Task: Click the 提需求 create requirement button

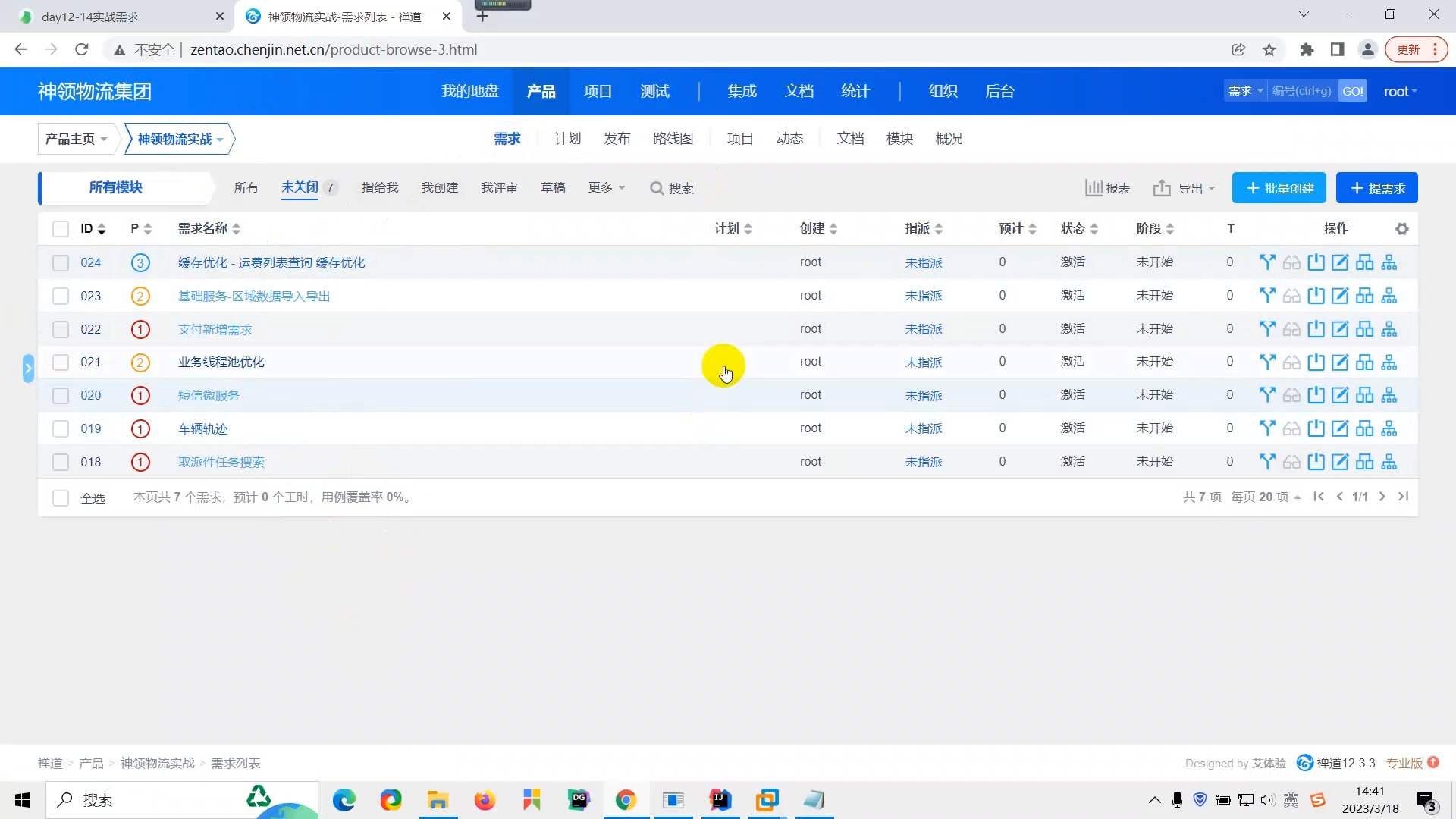Action: point(1376,188)
